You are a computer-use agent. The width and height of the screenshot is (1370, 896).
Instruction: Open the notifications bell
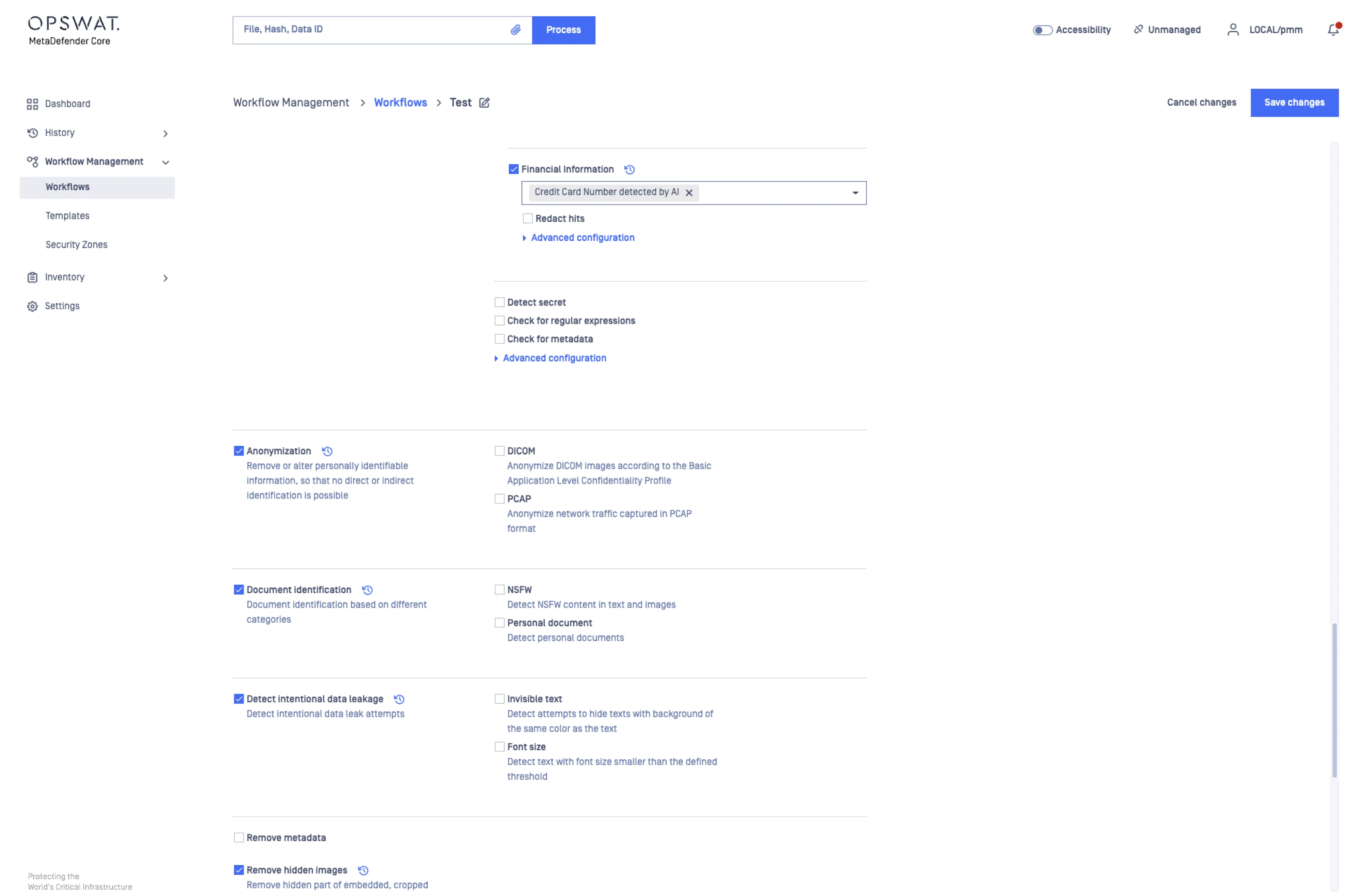(x=1333, y=30)
